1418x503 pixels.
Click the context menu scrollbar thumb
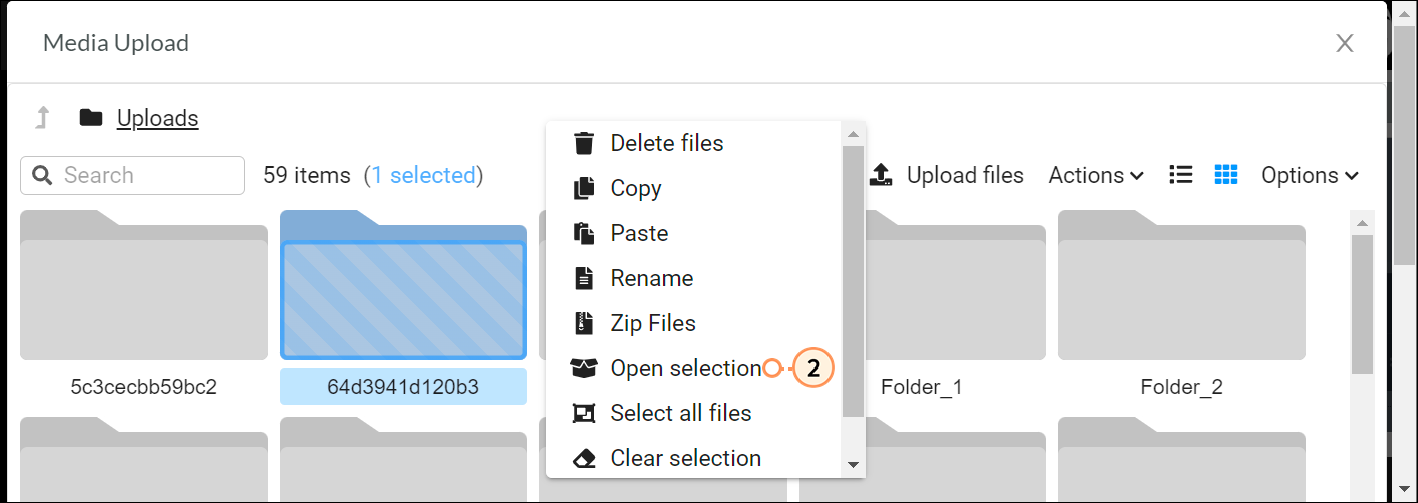pyautogui.click(x=853, y=281)
